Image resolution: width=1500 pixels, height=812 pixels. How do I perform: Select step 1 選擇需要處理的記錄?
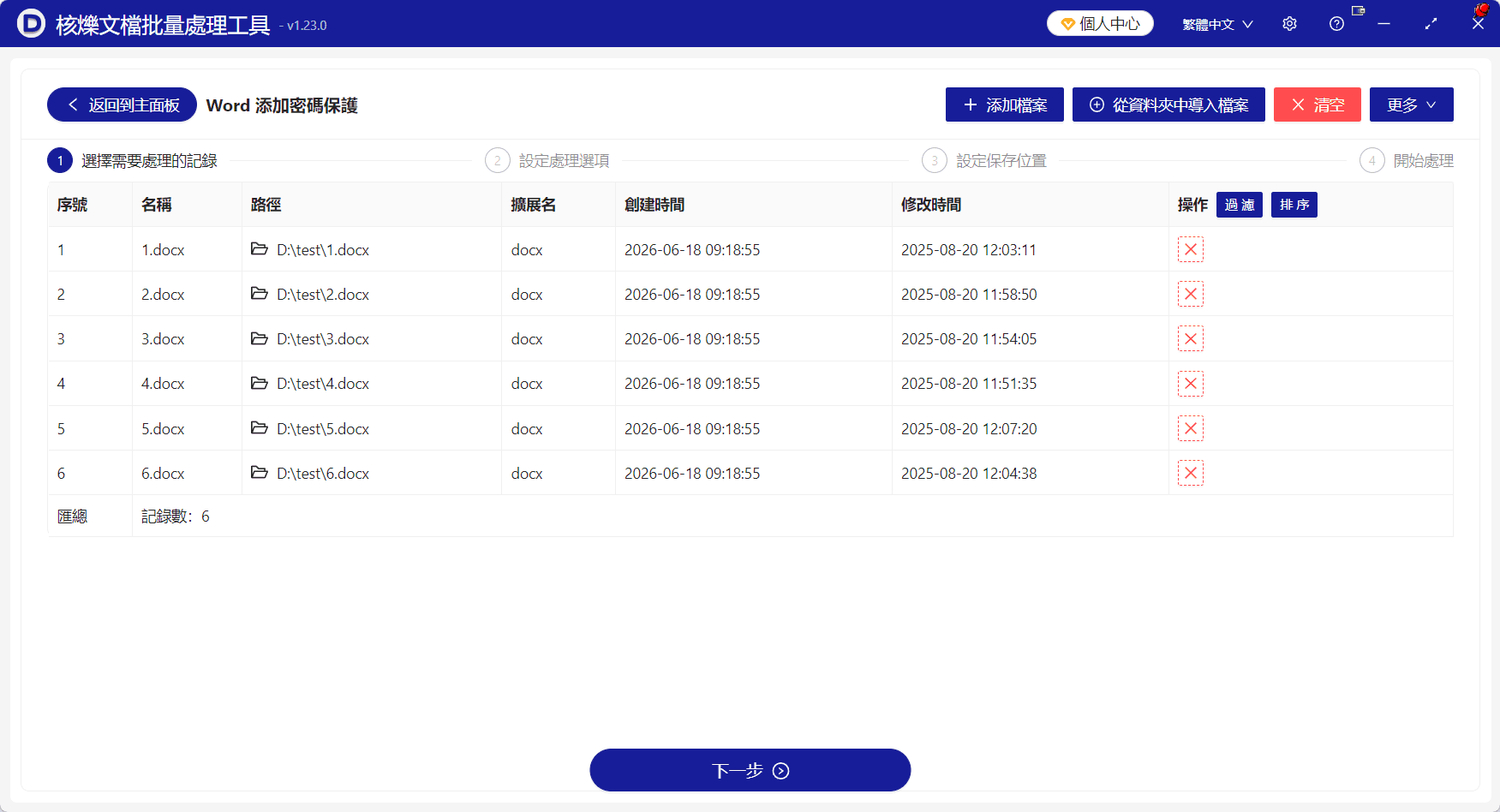pos(132,160)
